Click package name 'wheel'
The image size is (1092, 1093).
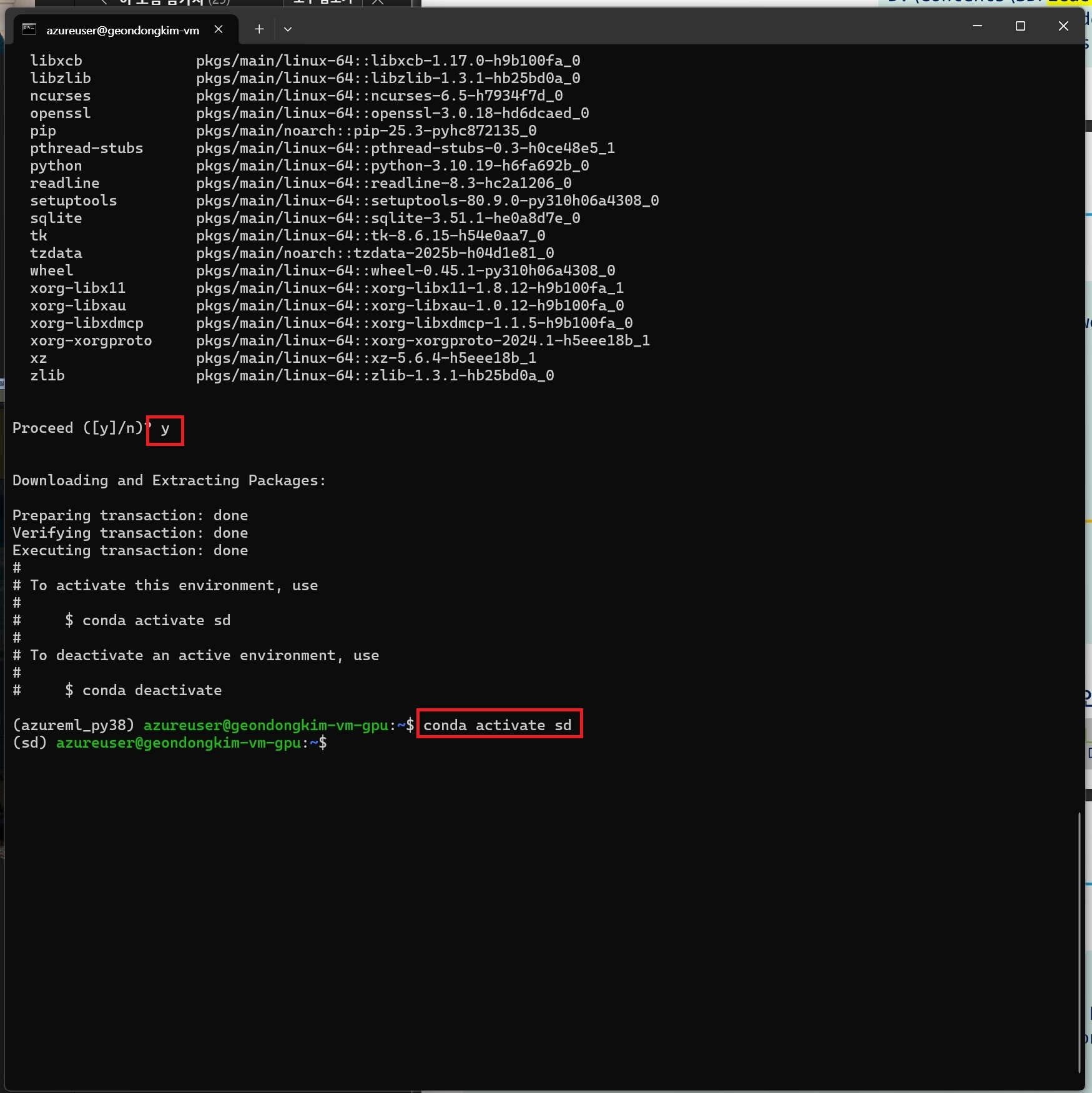coord(52,270)
